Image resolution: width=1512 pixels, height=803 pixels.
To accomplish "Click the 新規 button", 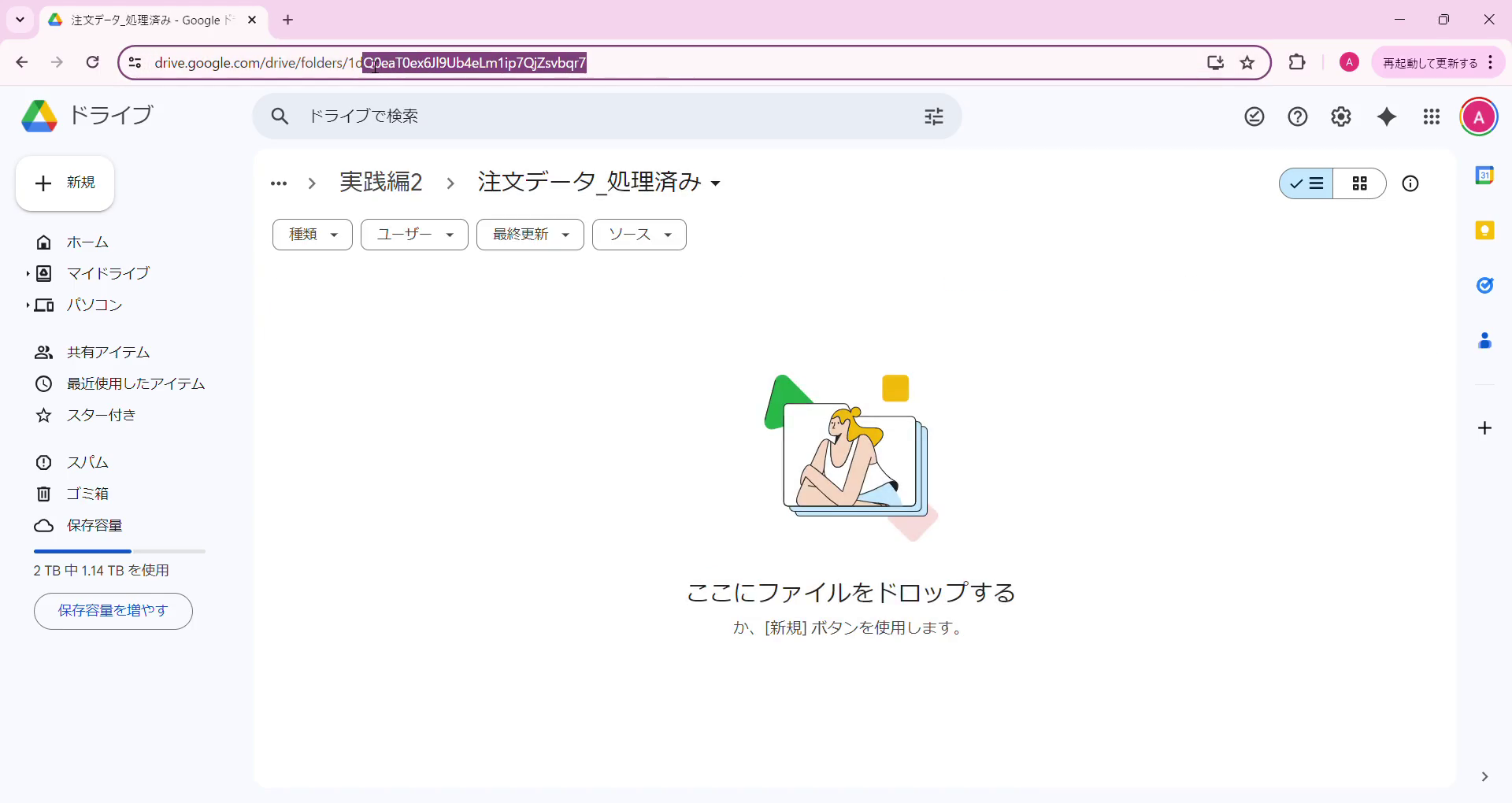I will (65, 183).
